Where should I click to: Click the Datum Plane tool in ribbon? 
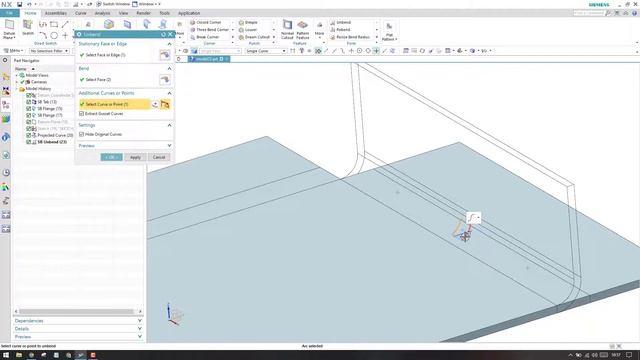(9, 29)
